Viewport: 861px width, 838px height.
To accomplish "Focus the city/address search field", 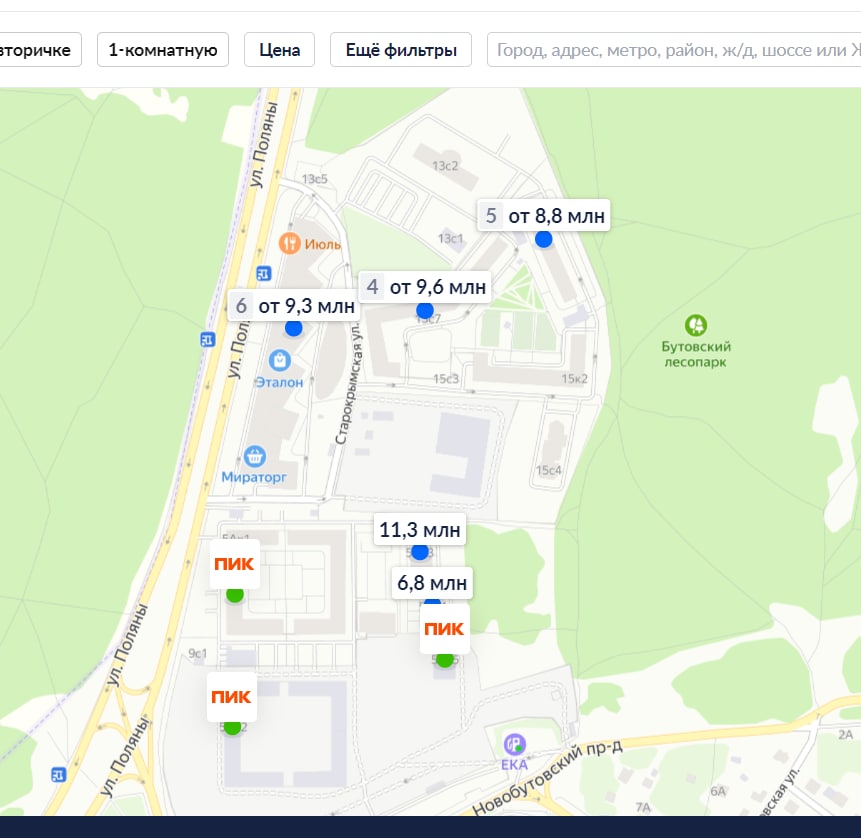I will click(x=674, y=50).
